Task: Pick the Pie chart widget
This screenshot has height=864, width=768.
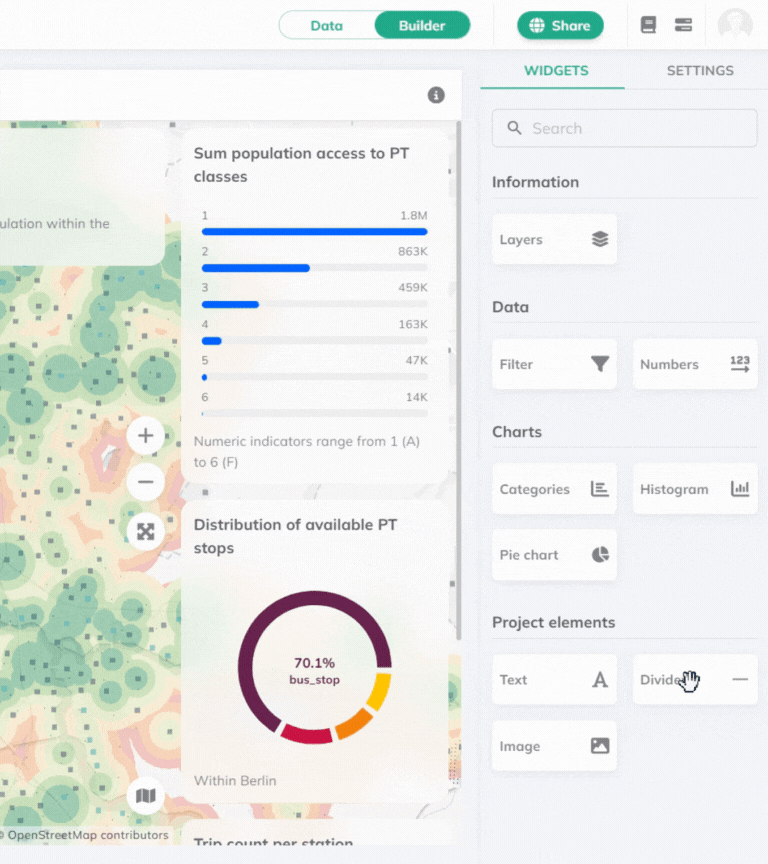Action: [x=554, y=555]
